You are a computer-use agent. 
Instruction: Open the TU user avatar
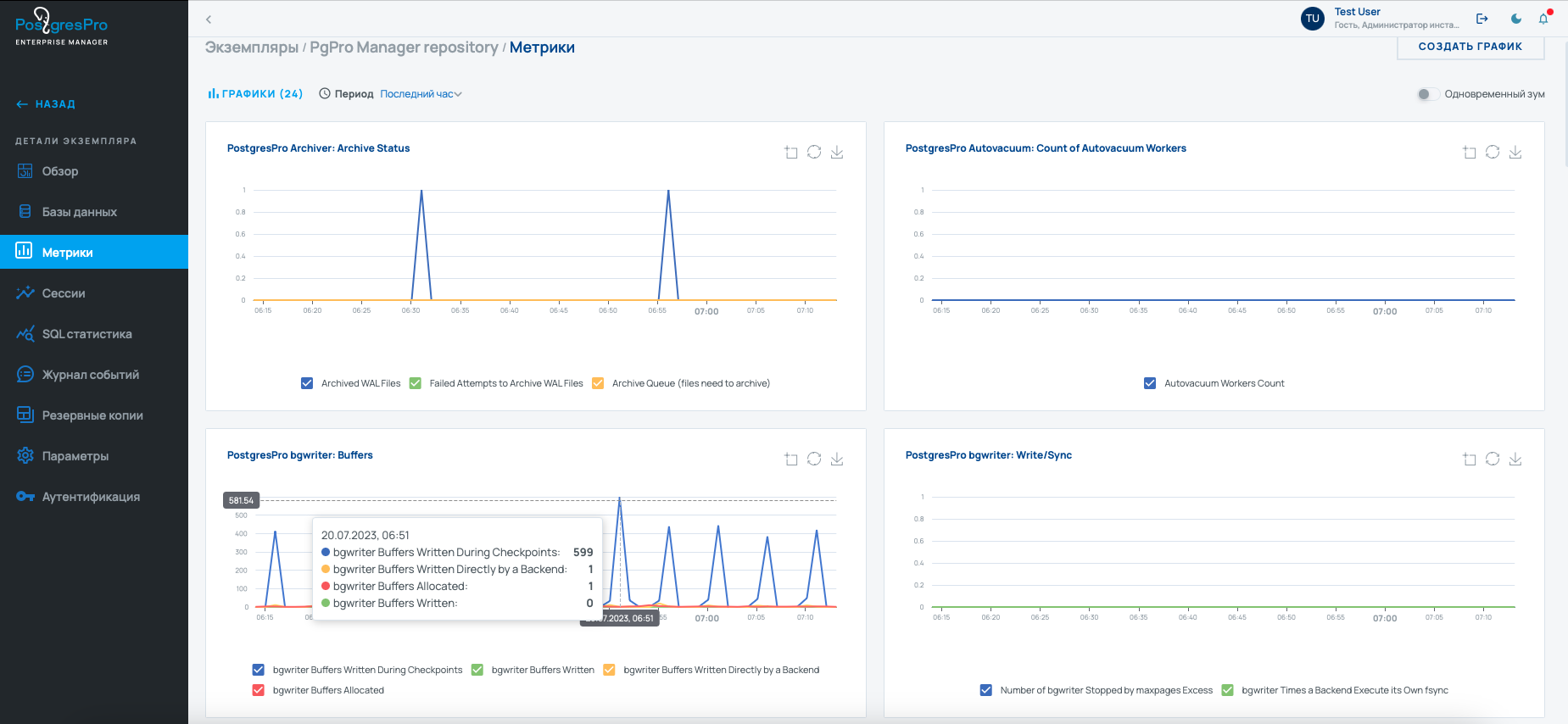pos(1313,19)
